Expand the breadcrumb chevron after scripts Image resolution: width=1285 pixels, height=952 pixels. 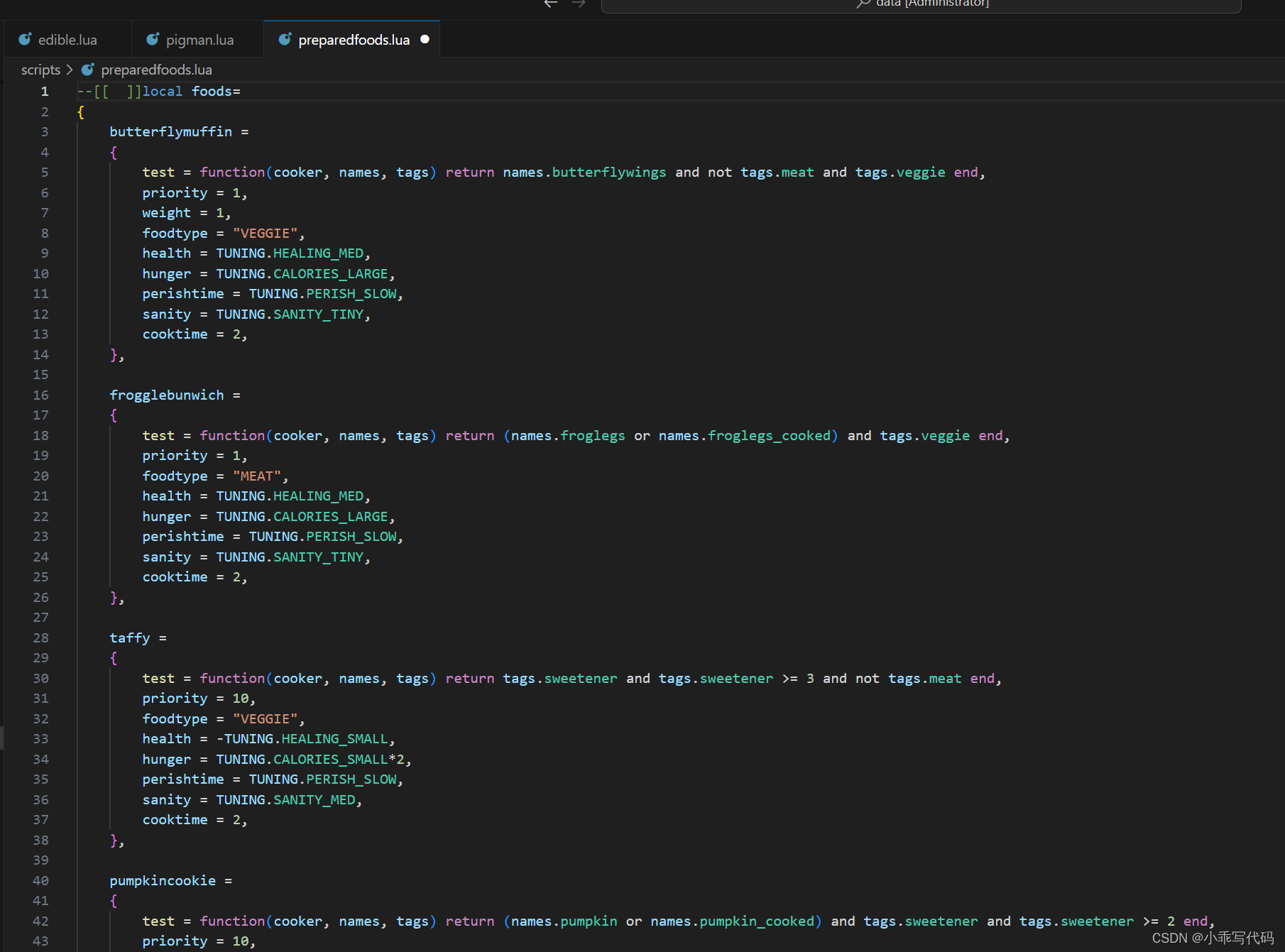point(70,70)
